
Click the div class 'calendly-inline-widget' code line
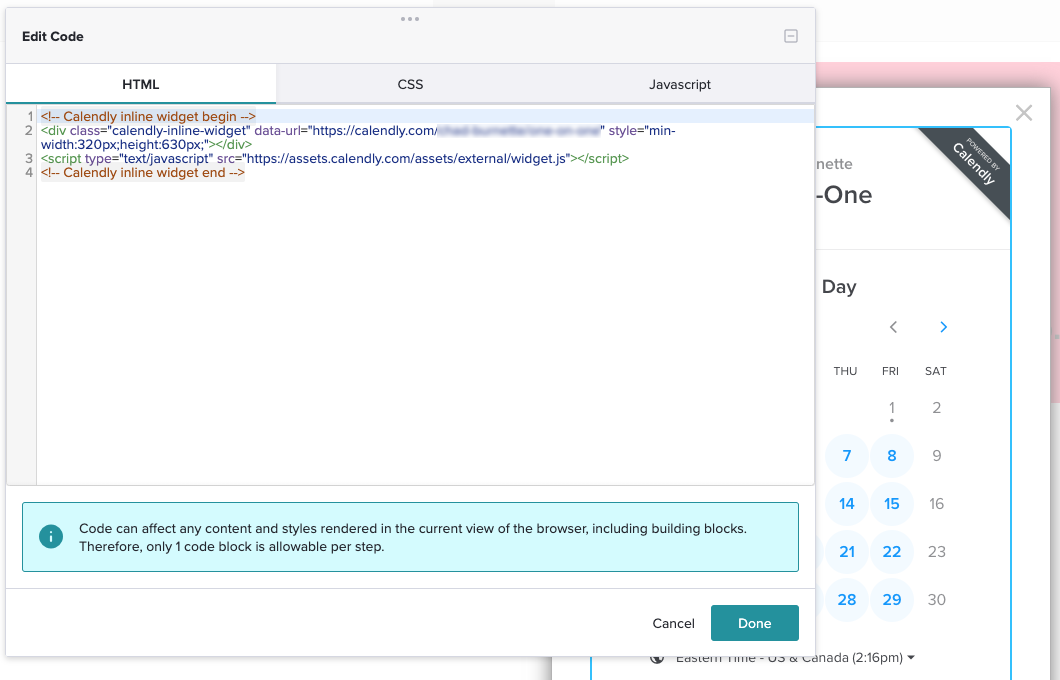point(358,137)
